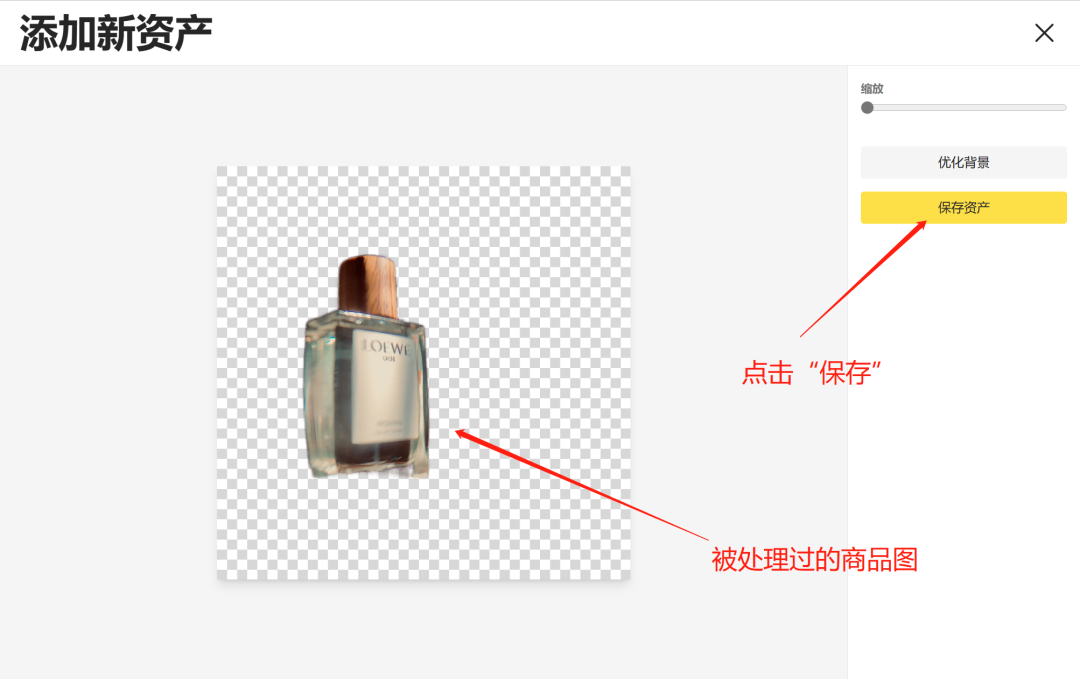This screenshot has width=1080, height=679.
Task: Click the 缩放 slider handle
Action: [867, 107]
